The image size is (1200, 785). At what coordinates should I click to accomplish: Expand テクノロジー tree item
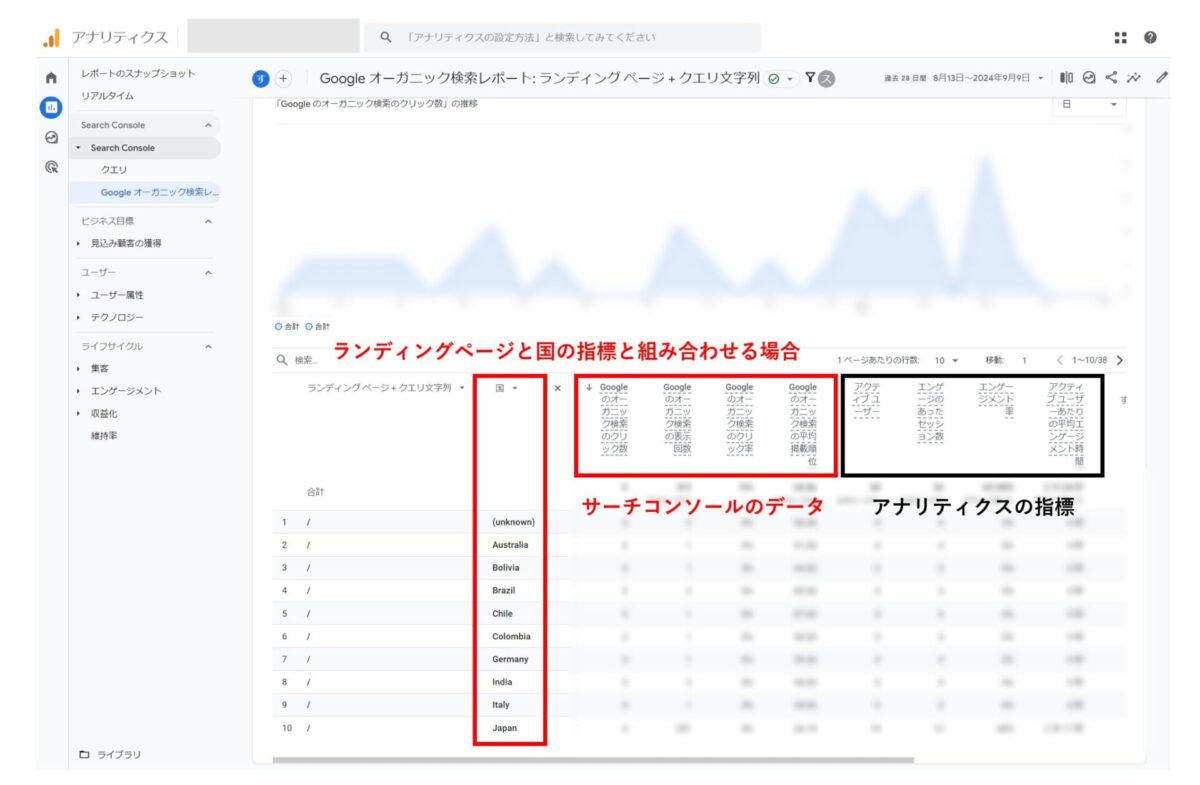79,317
